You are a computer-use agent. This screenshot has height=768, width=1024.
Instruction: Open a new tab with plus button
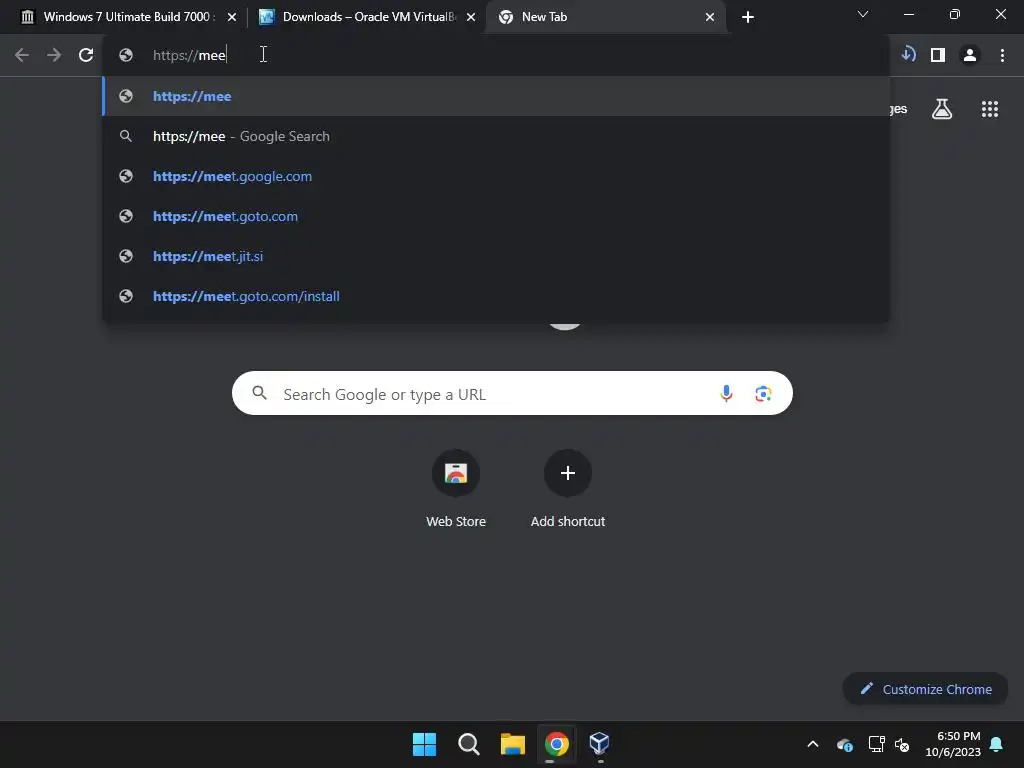pos(748,17)
